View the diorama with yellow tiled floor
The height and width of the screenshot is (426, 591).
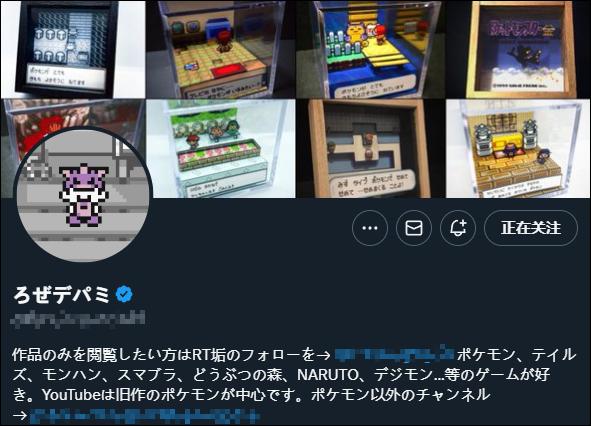point(220,49)
